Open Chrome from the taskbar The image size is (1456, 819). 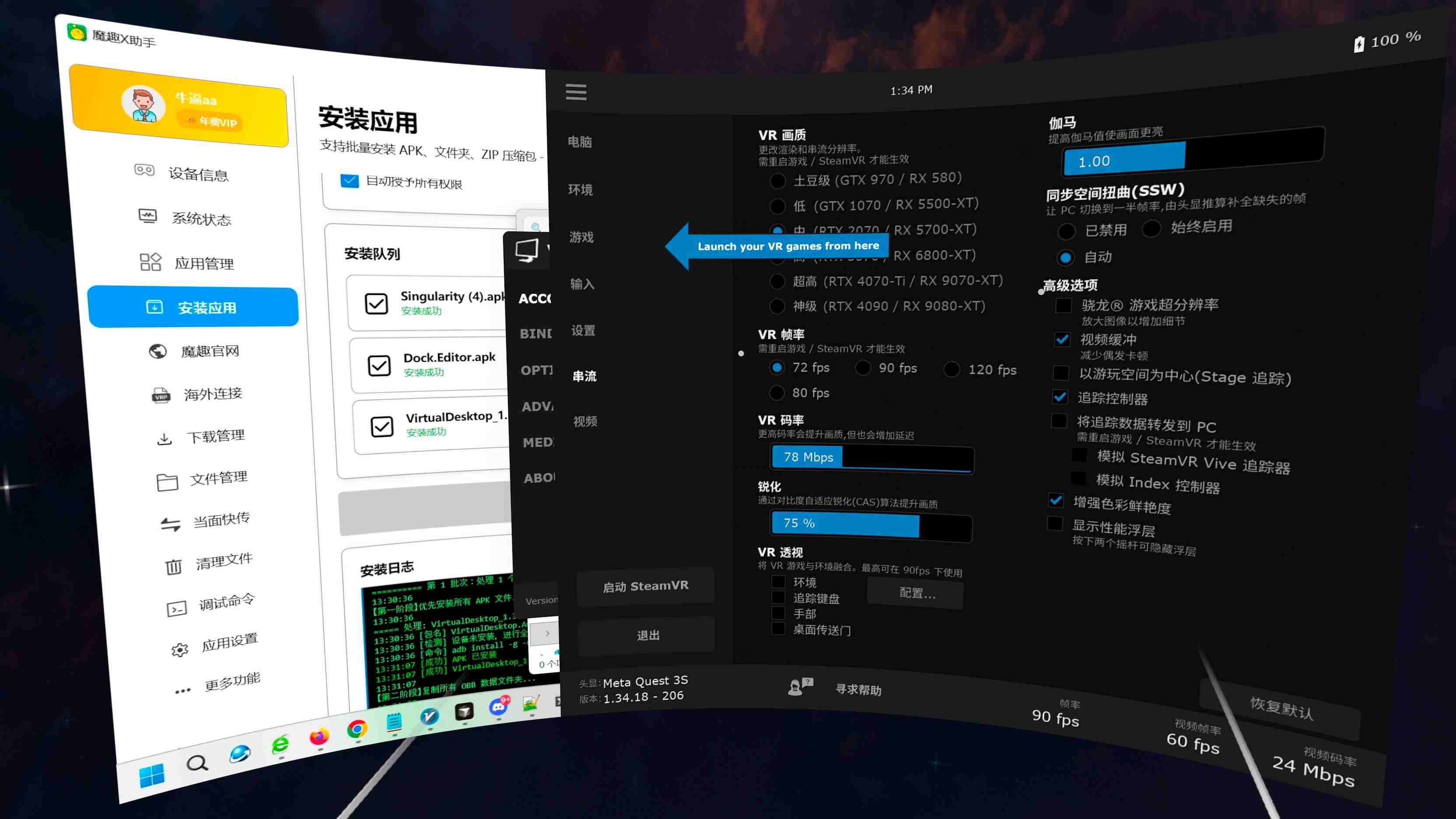[x=357, y=728]
